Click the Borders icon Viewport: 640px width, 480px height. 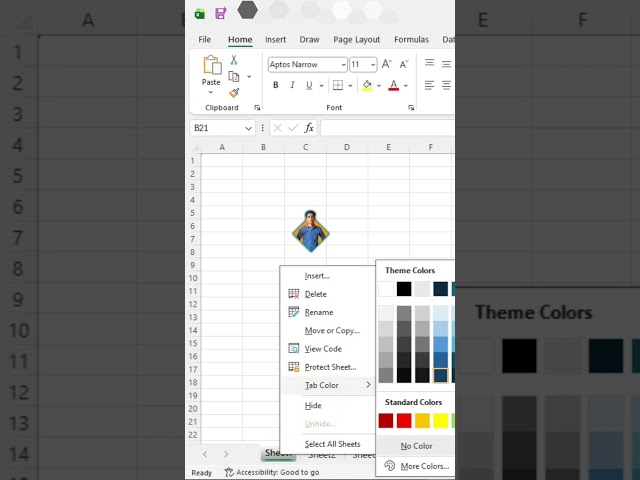[x=338, y=85]
